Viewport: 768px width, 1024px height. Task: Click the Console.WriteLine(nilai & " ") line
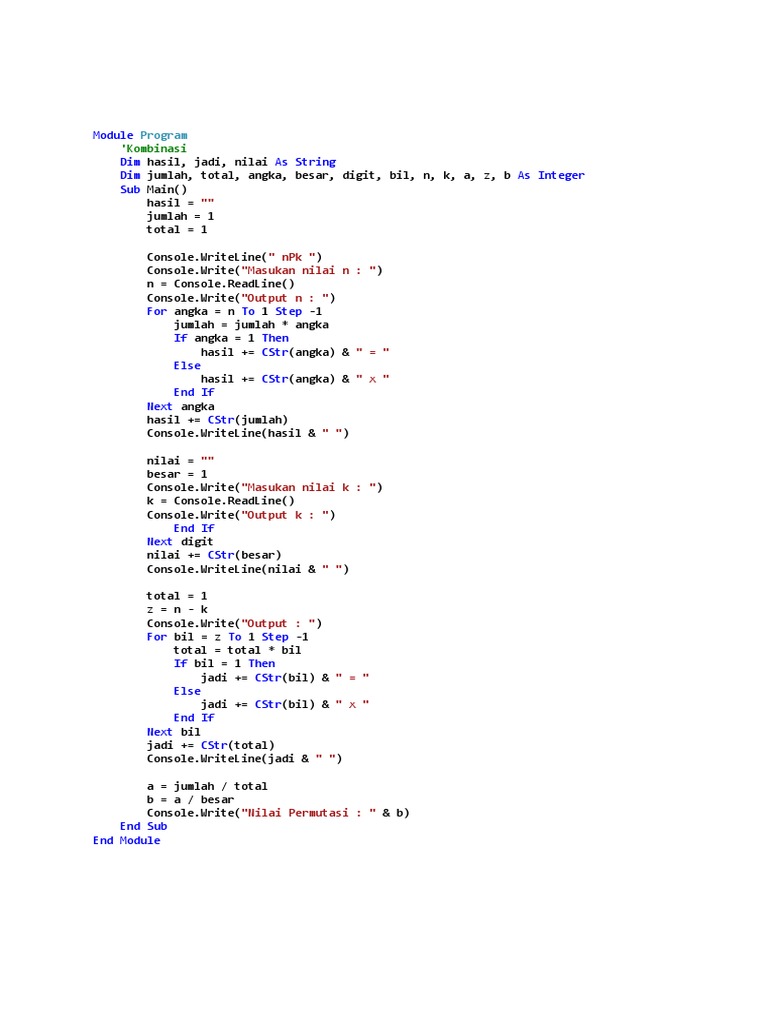pos(248,569)
